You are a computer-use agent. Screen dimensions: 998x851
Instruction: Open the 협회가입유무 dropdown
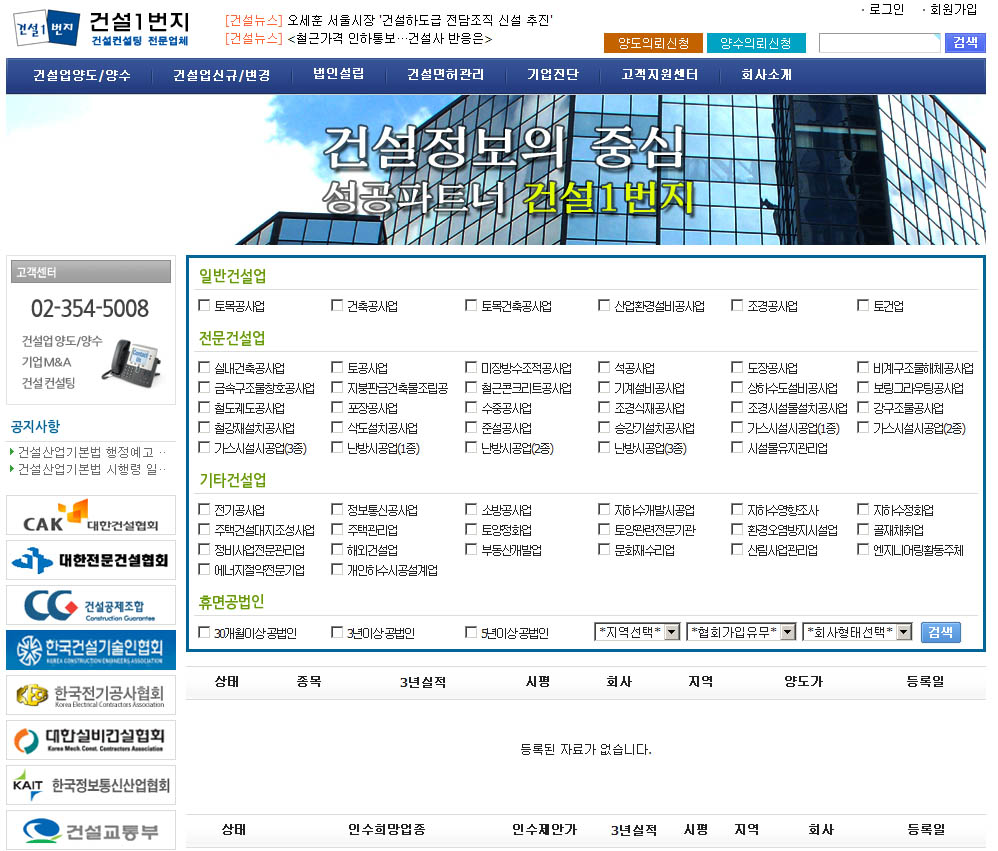click(x=740, y=632)
